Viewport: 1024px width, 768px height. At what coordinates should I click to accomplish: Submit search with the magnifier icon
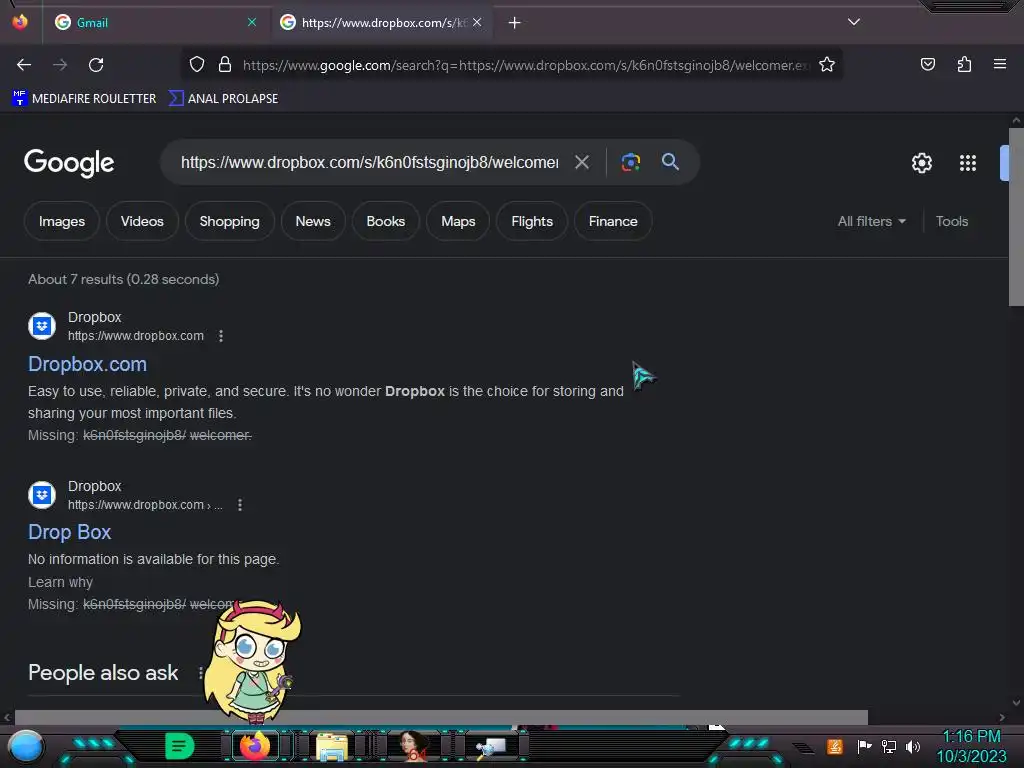click(x=670, y=161)
